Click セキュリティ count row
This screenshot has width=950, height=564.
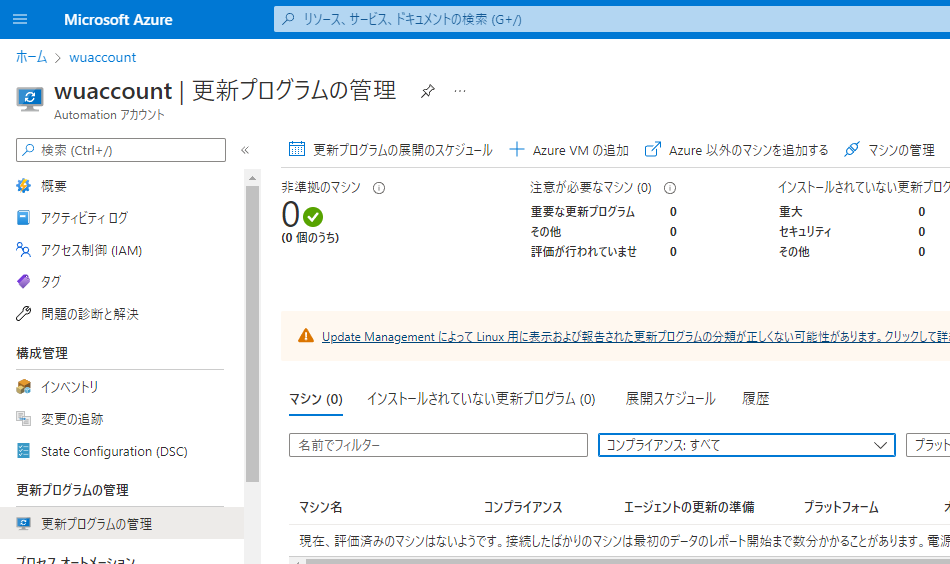pos(852,232)
